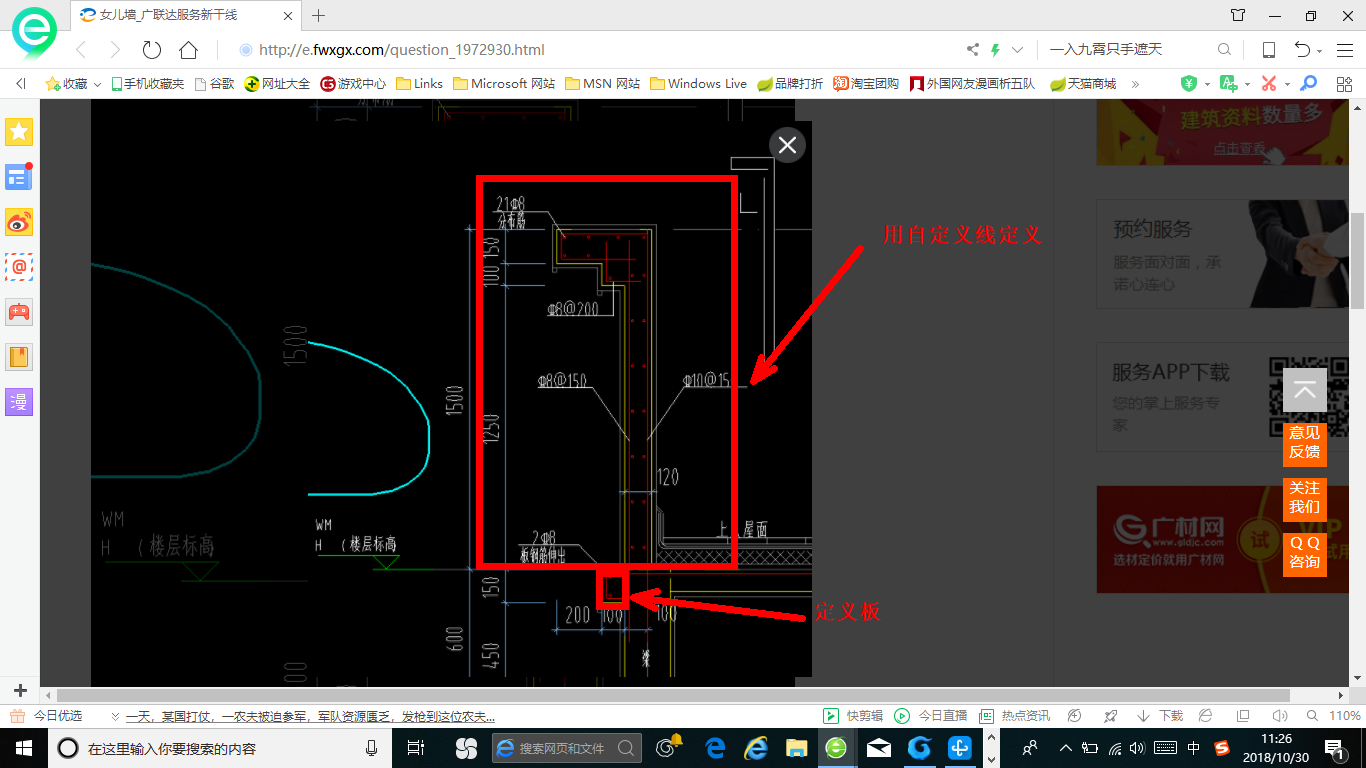This screenshot has width=1366, height=768.
Task: Go to browser home page icon
Action: [x=188, y=49]
